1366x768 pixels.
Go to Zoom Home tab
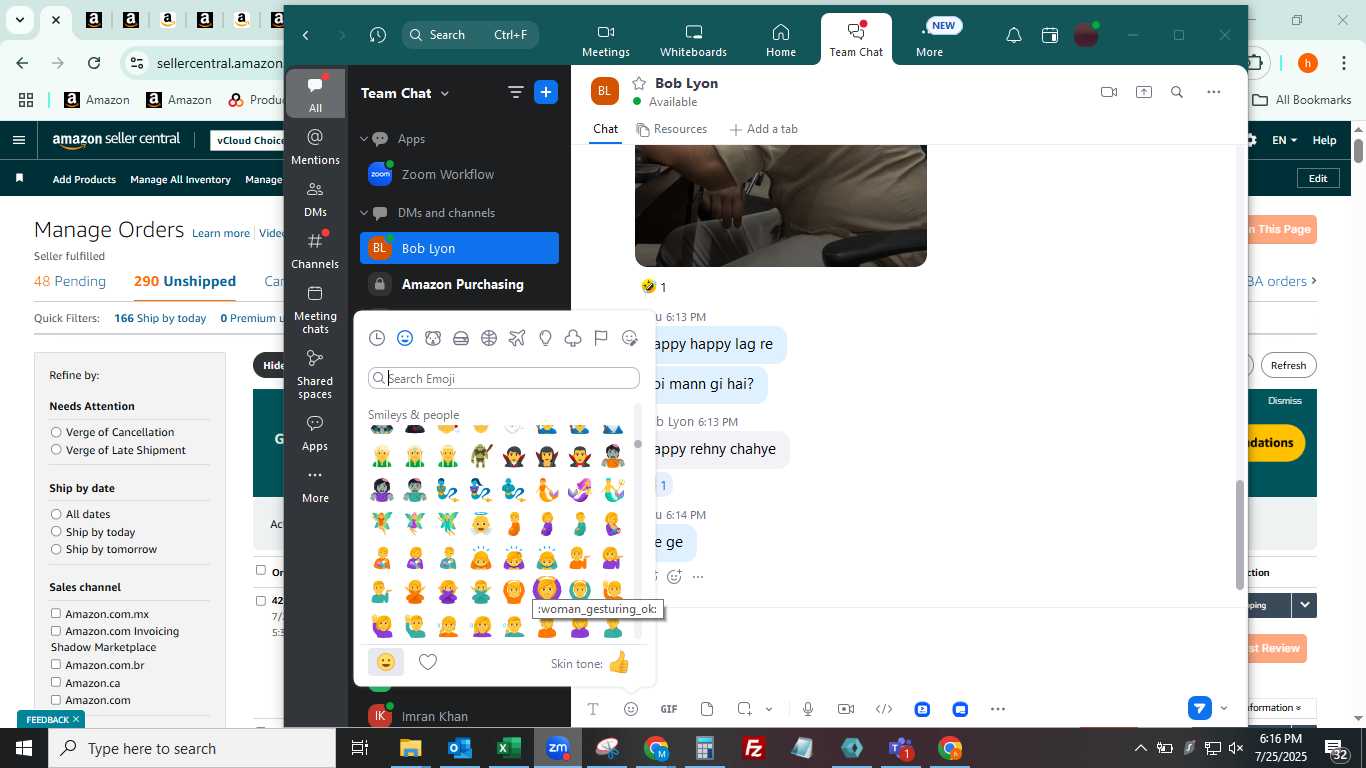pos(781,40)
